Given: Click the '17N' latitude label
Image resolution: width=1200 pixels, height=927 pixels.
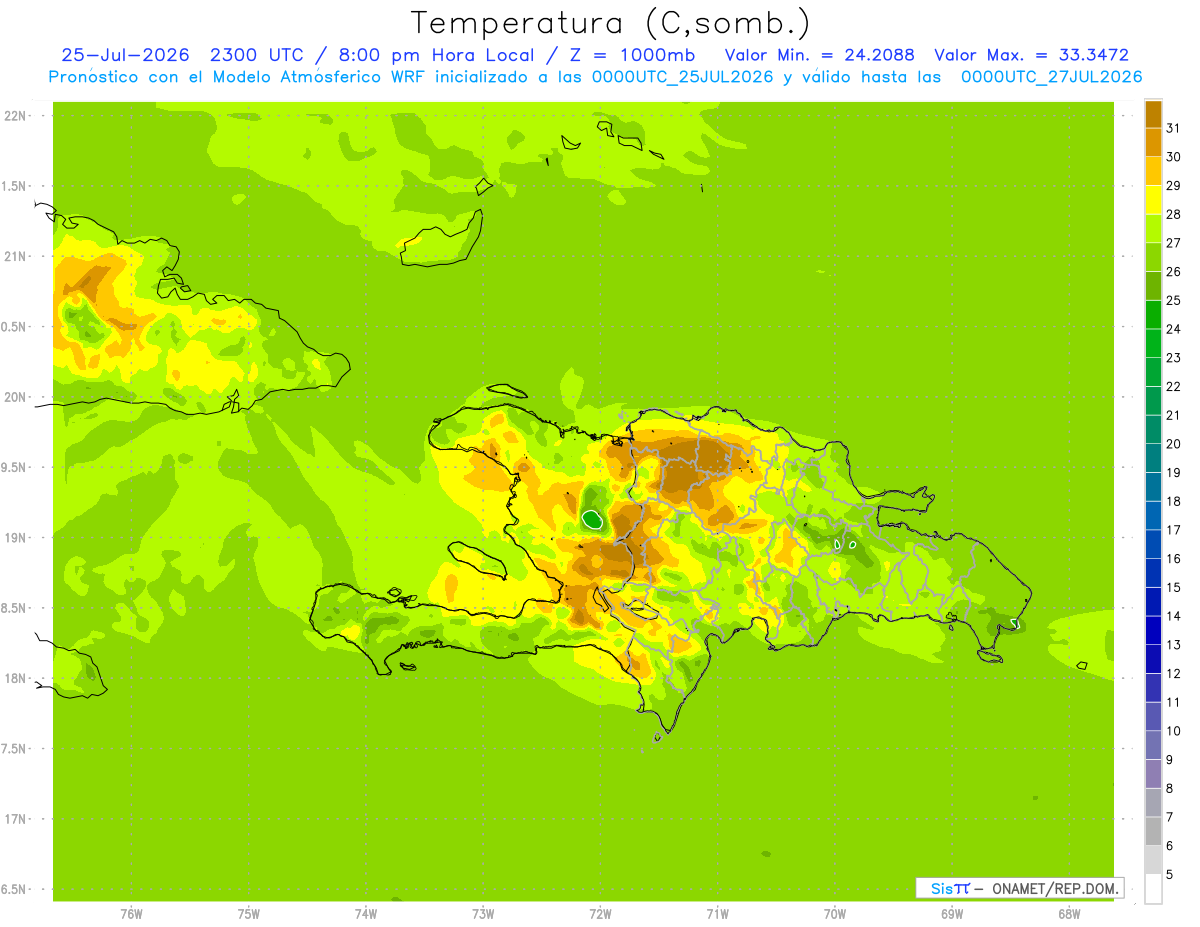Looking at the screenshot, I should point(16,820).
